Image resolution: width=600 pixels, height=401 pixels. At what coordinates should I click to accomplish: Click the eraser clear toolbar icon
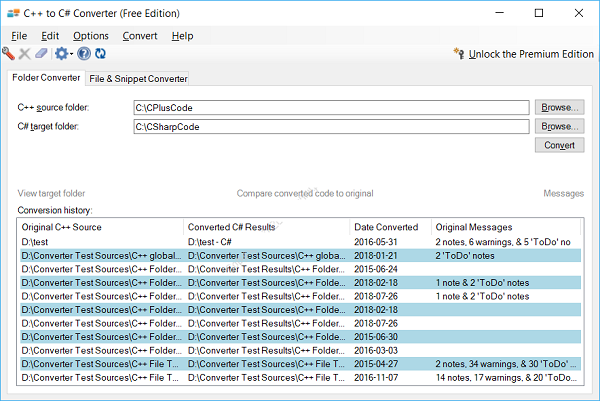coord(41,54)
